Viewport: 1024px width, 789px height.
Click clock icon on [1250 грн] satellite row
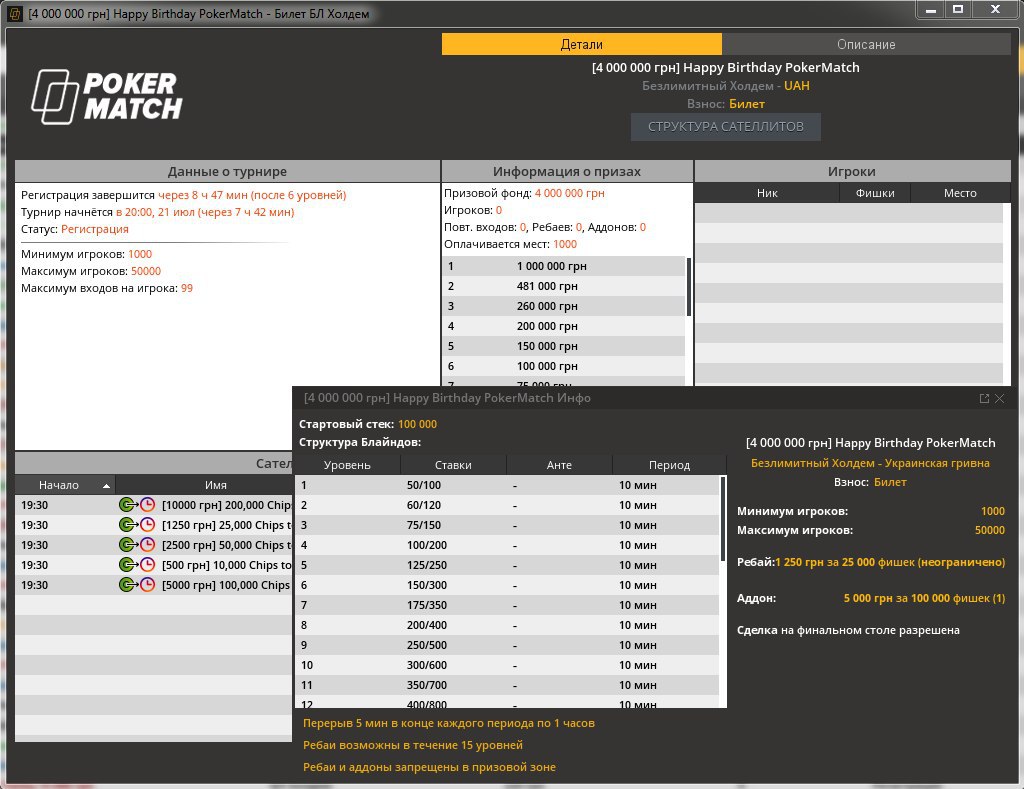click(x=147, y=525)
